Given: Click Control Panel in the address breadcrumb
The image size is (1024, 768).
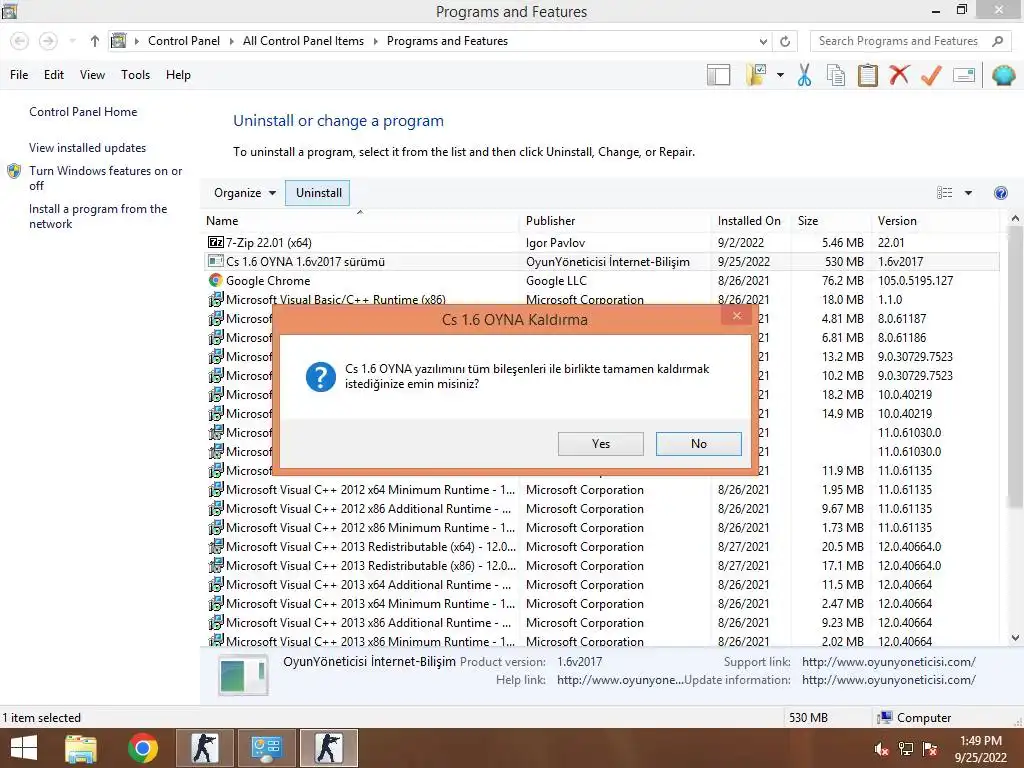Looking at the screenshot, I should point(184,41).
